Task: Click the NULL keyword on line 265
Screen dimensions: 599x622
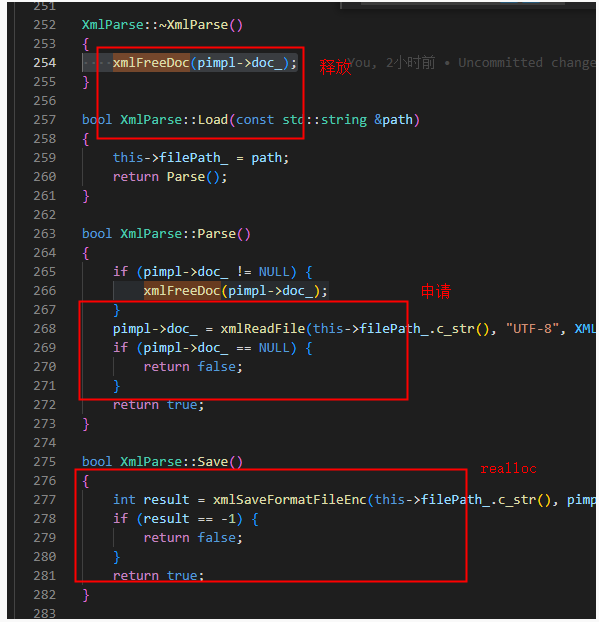Action: point(274,272)
